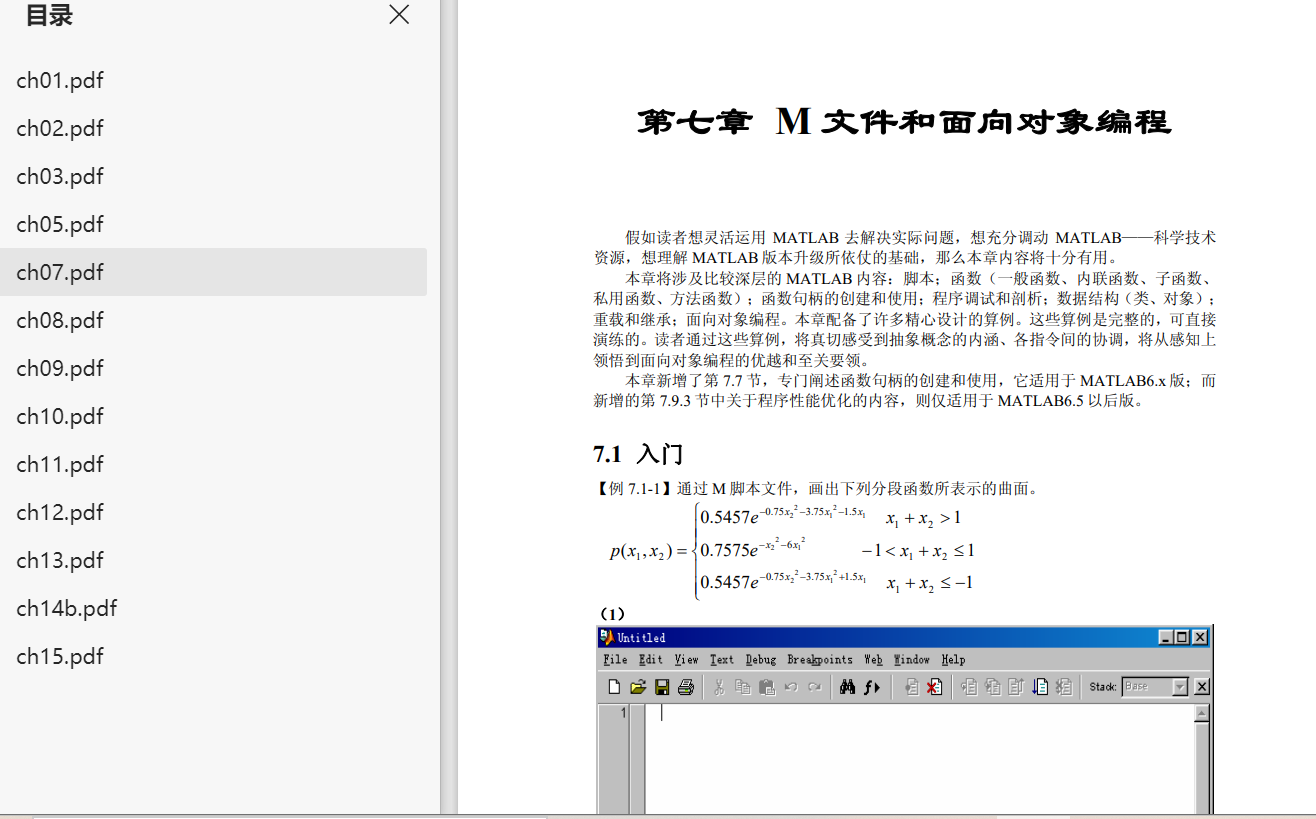This screenshot has width=1316, height=819.
Task: Click the blue arrow Continue icon
Action: point(1040,687)
